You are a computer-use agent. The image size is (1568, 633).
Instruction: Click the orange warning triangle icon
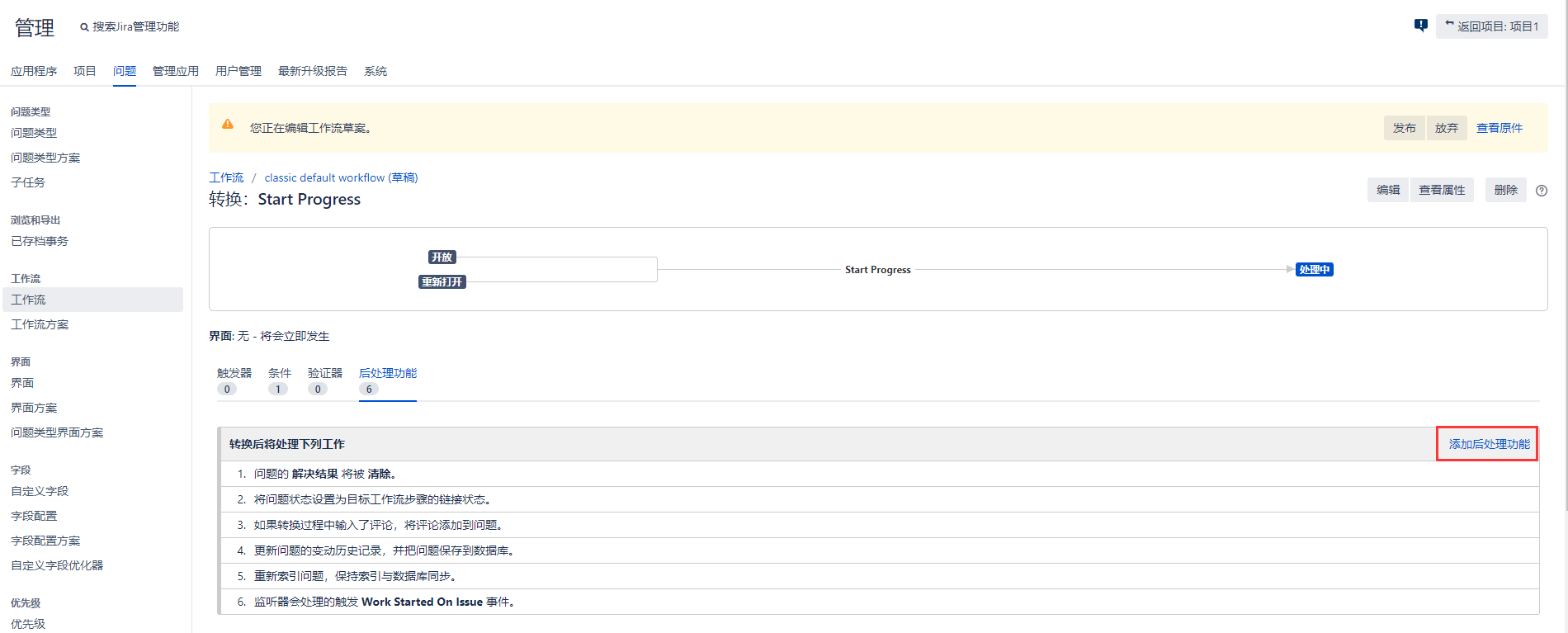click(x=228, y=125)
